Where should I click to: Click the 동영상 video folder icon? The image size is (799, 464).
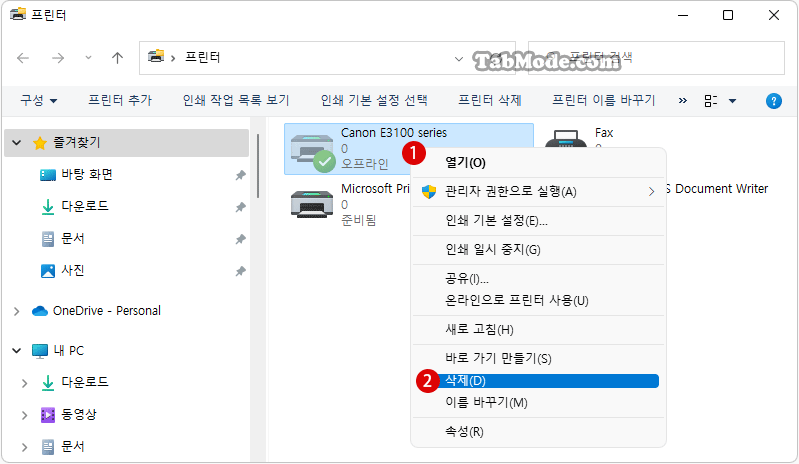(x=48, y=415)
